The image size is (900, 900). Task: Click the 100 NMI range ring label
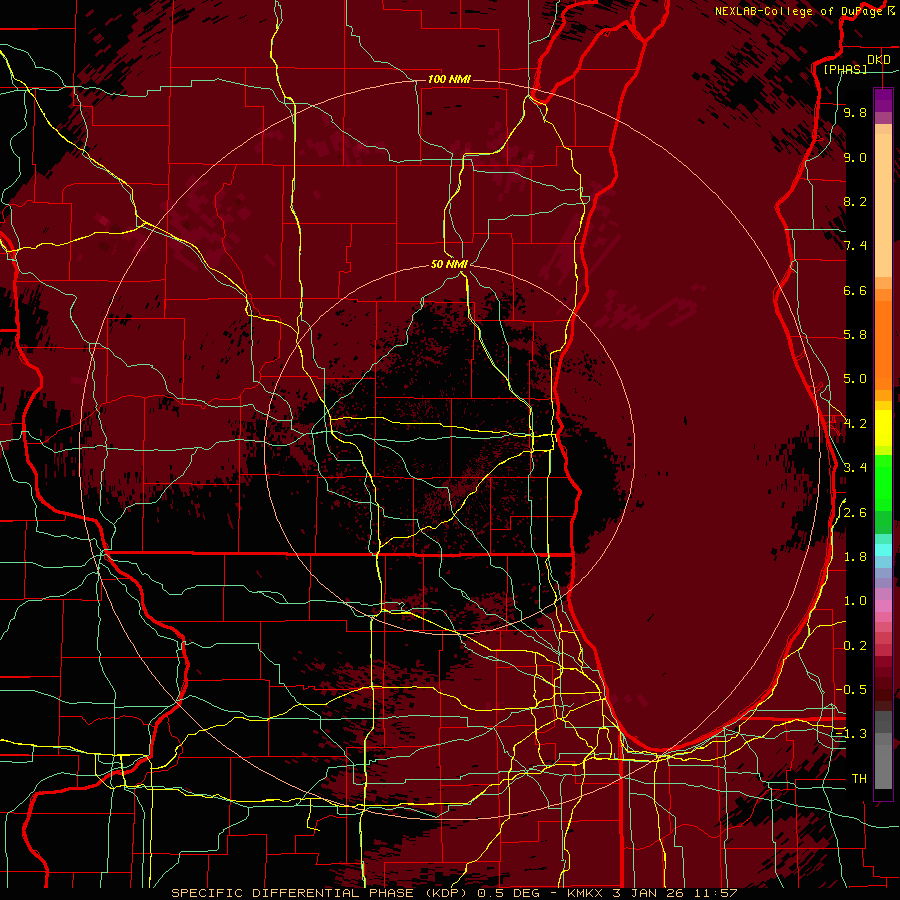tap(449, 79)
